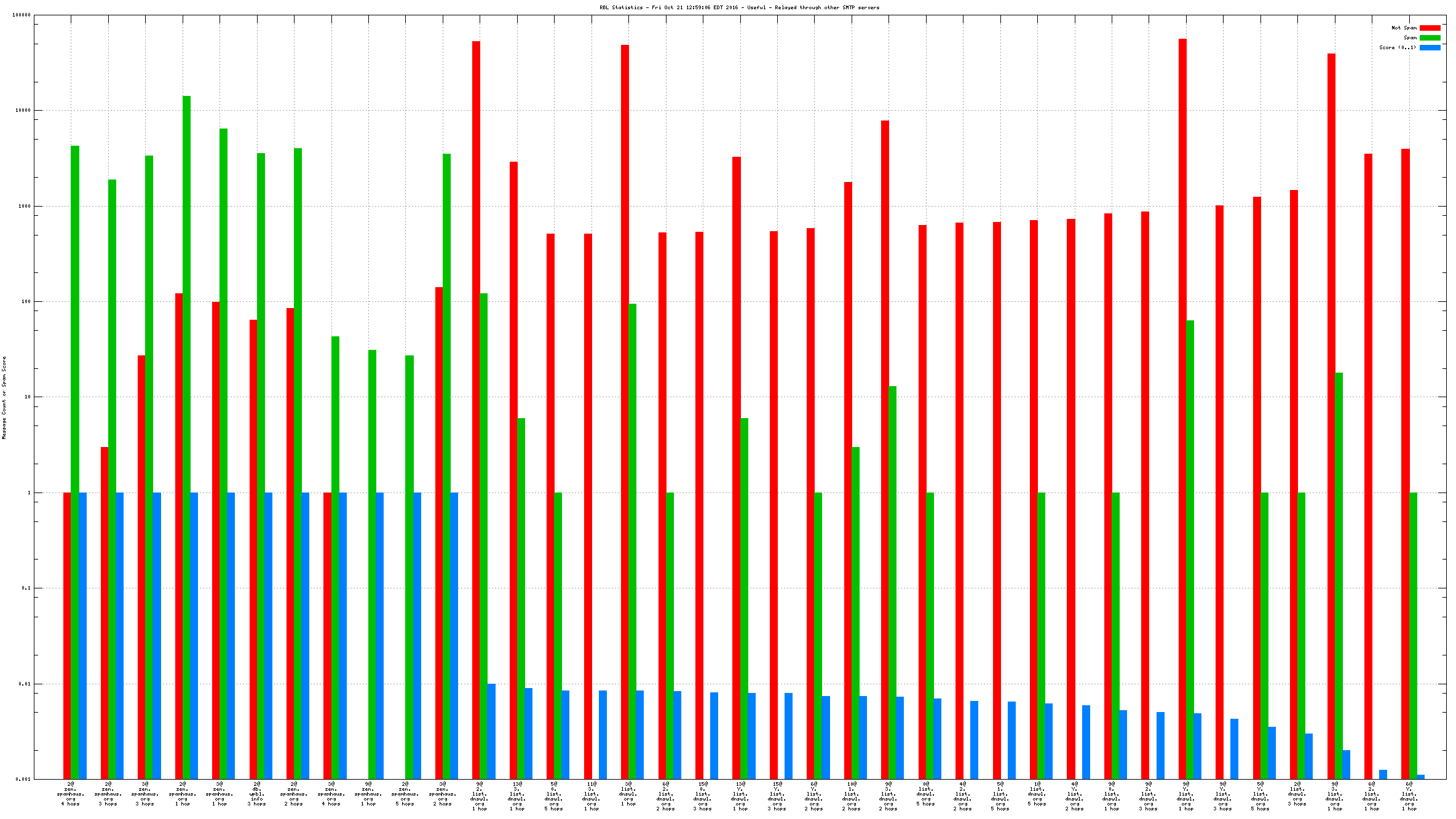Click the "Not Spam" legend label

(1404, 28)
